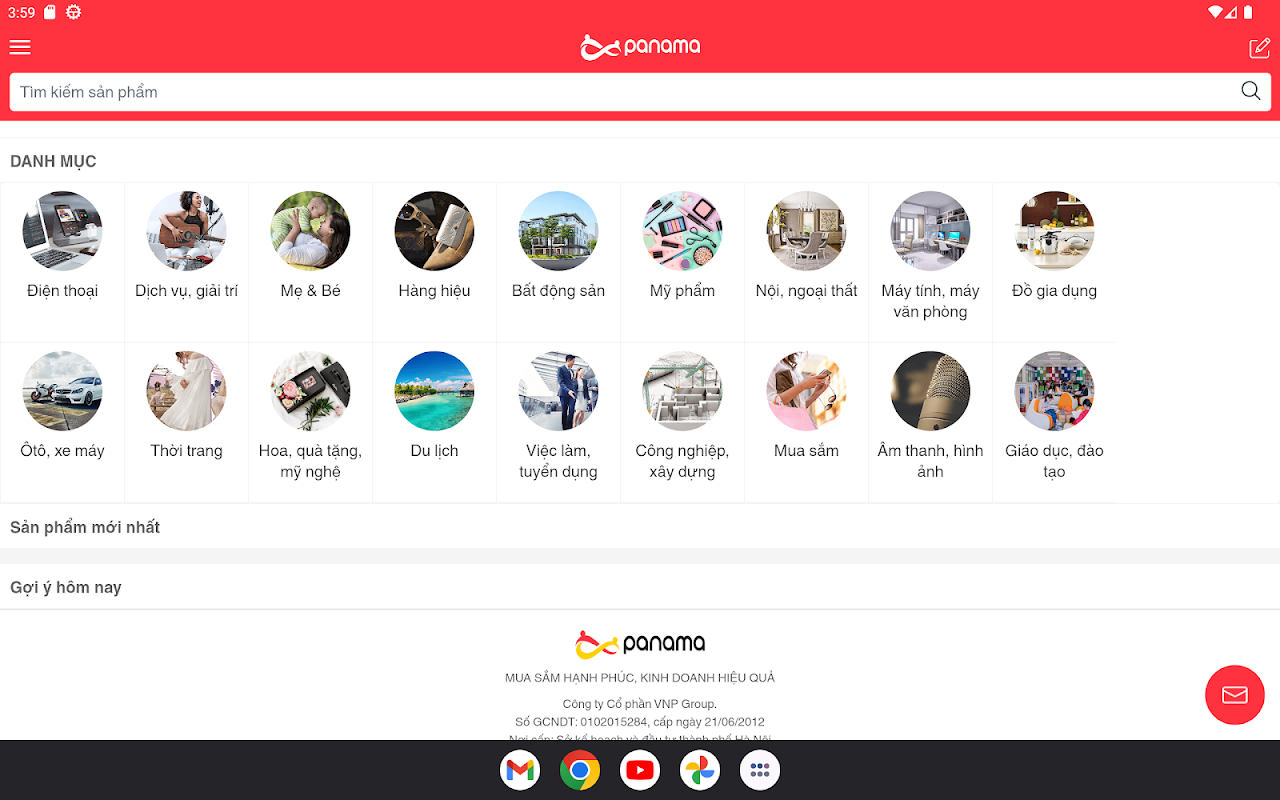The image size is (1280, 800).
Task: Open Điện thoại category image
Action: (62, 231)
